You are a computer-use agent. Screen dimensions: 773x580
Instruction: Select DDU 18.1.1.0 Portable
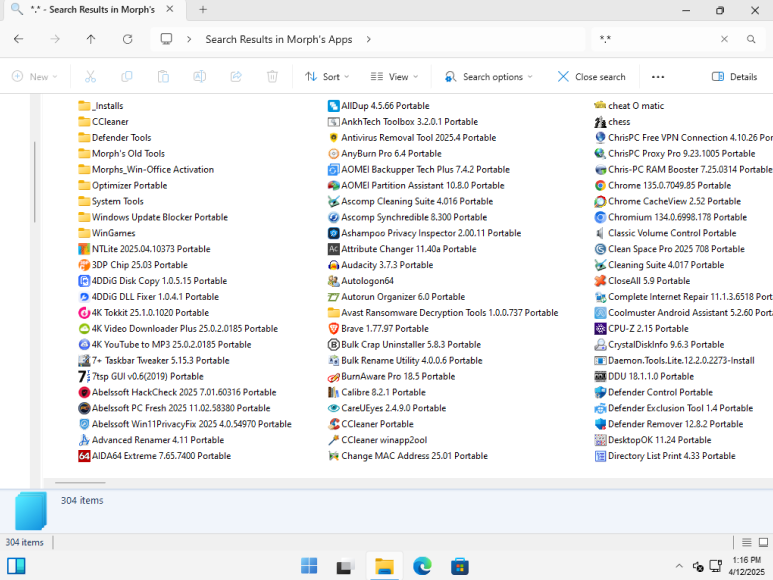(644, 376)
